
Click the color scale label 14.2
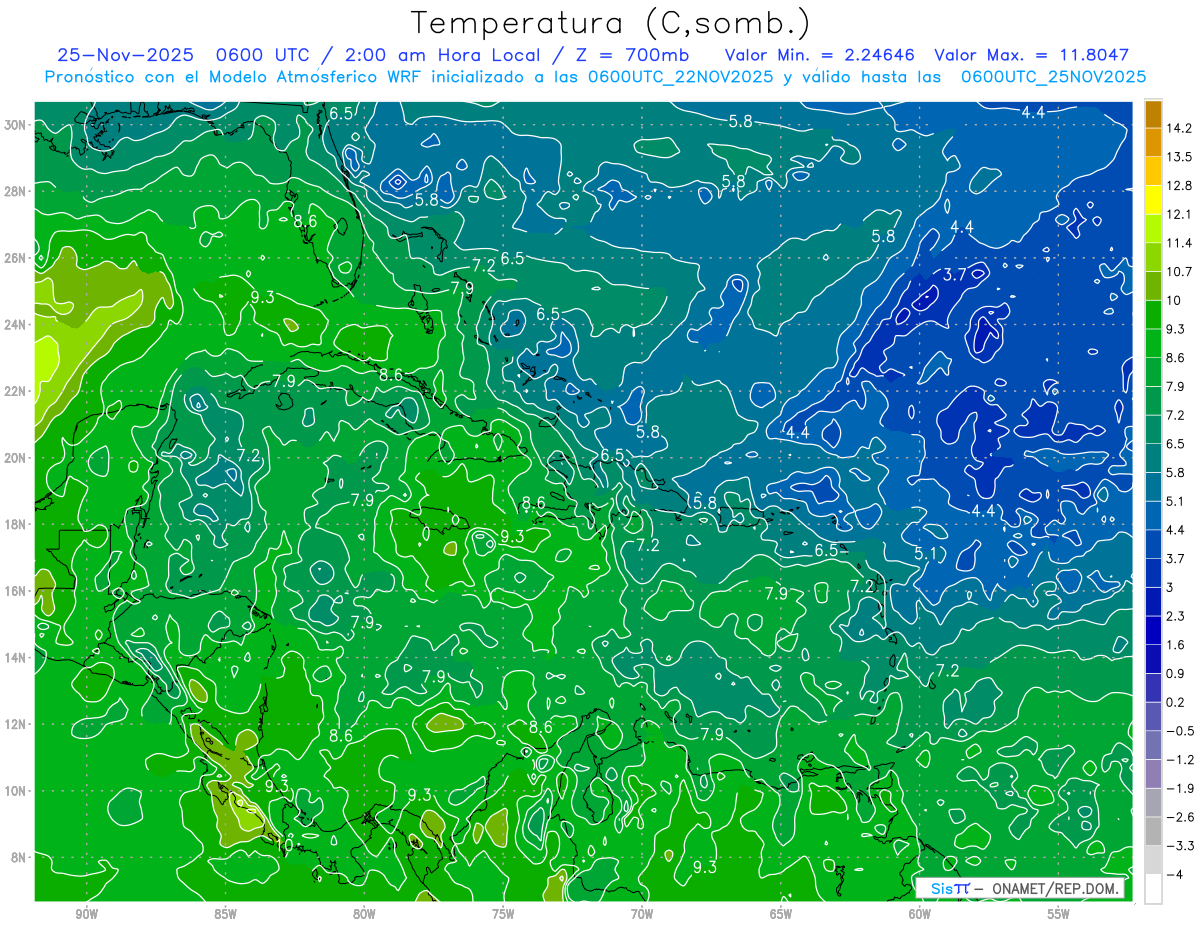point(1179,128)
